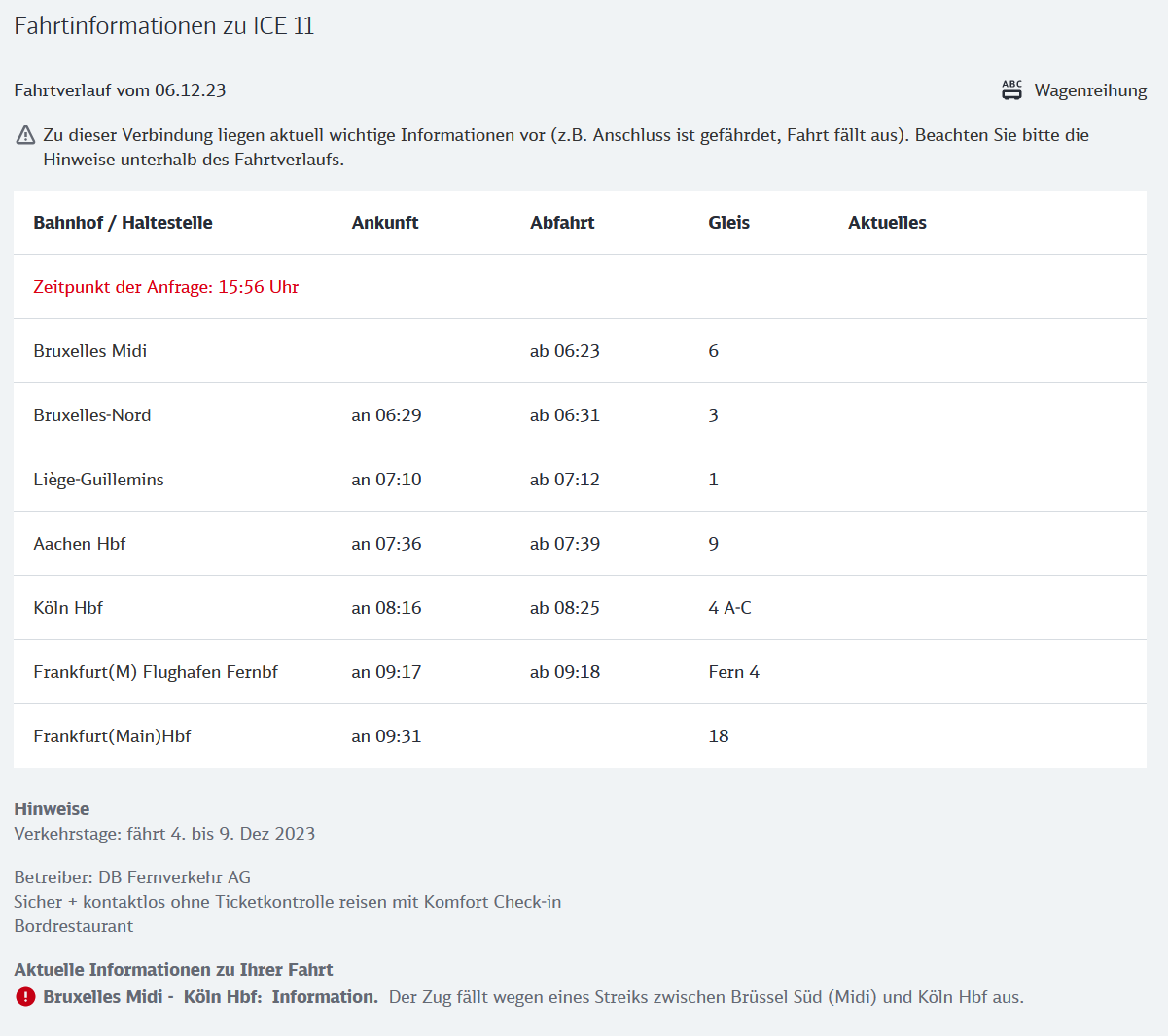Viewport: 1168px width, 1036px height.
Task: Click the Abfahrt column header
Action: 562,223
